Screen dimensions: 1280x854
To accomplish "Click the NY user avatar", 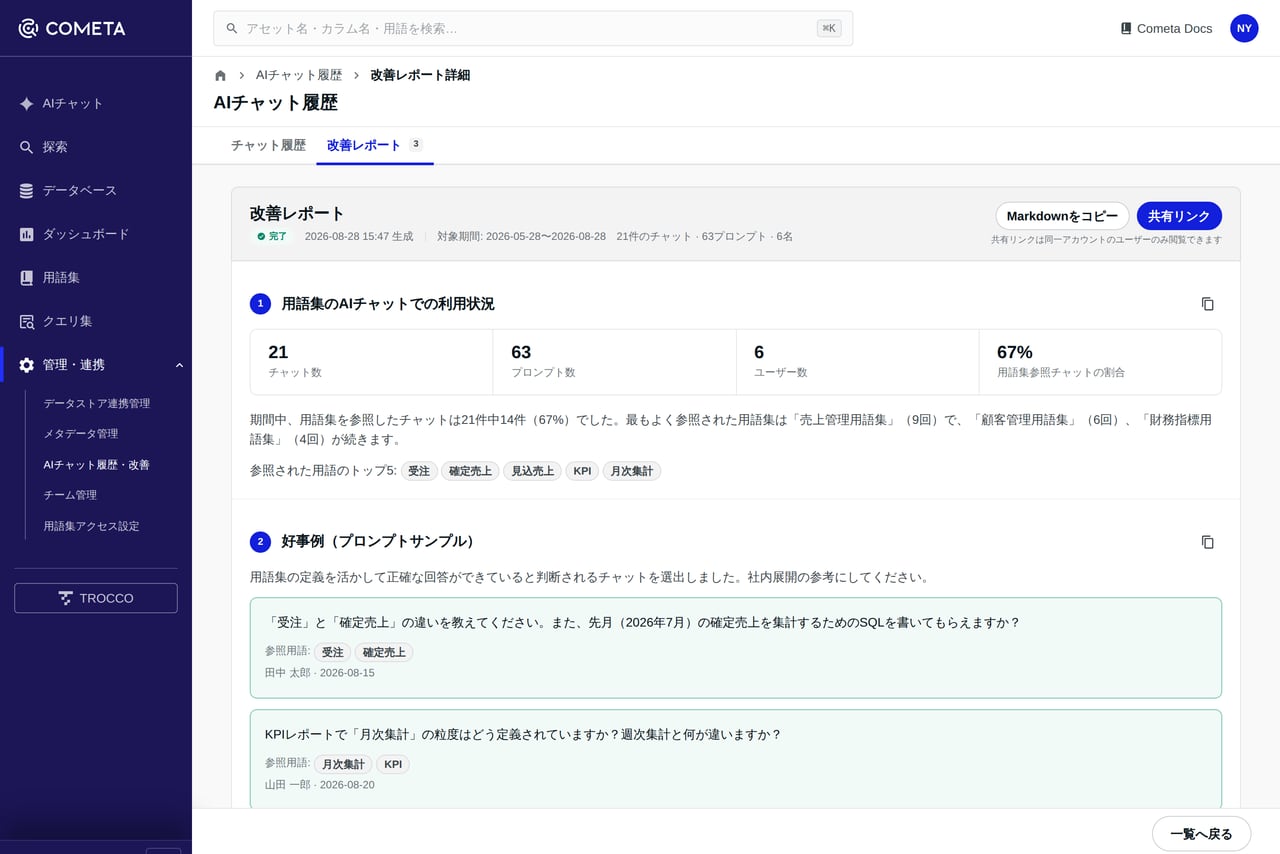I will pyautogui.click(x=1244, y=28).
